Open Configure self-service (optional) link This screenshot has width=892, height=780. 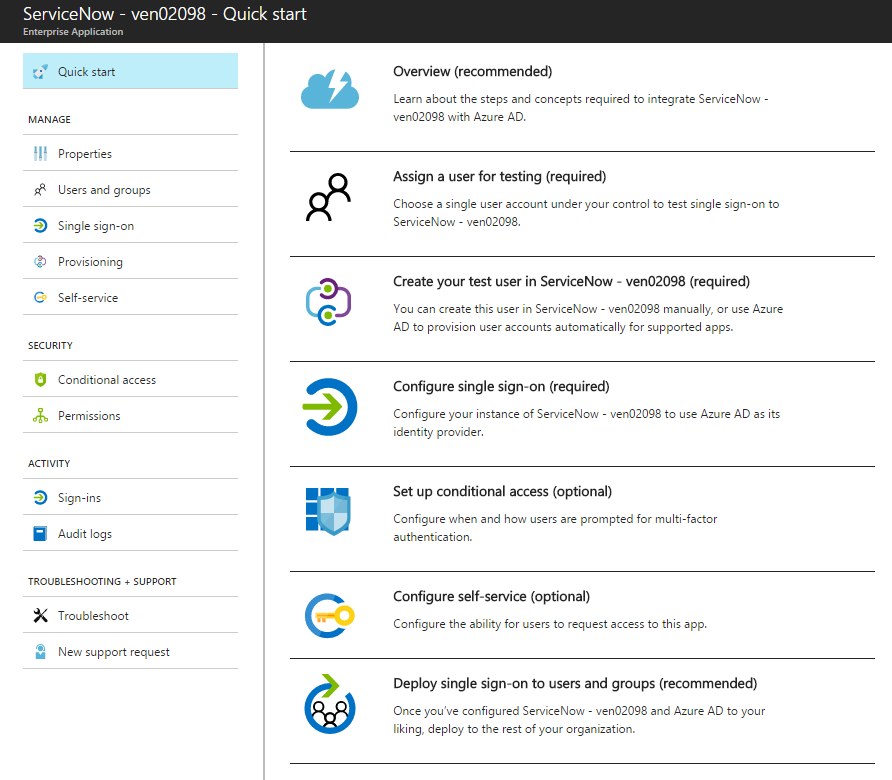[491, 596]
